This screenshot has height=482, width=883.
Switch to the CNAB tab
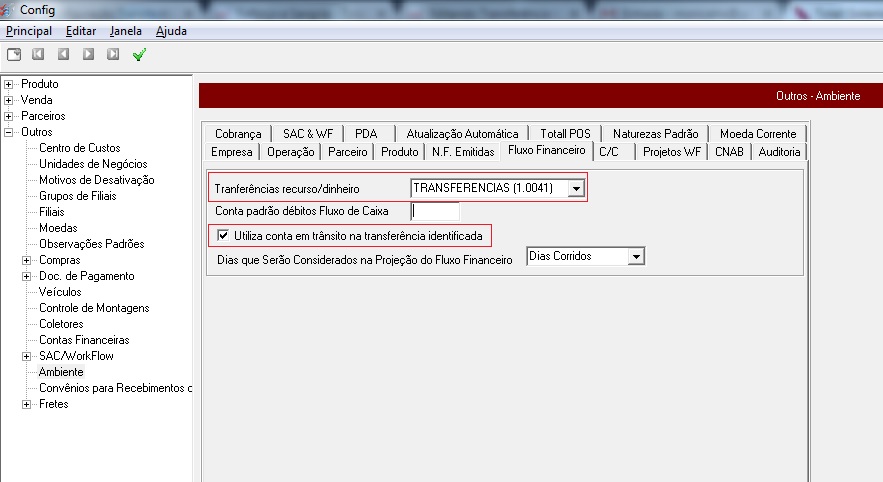pyautogui.click(x=729, y=151)
